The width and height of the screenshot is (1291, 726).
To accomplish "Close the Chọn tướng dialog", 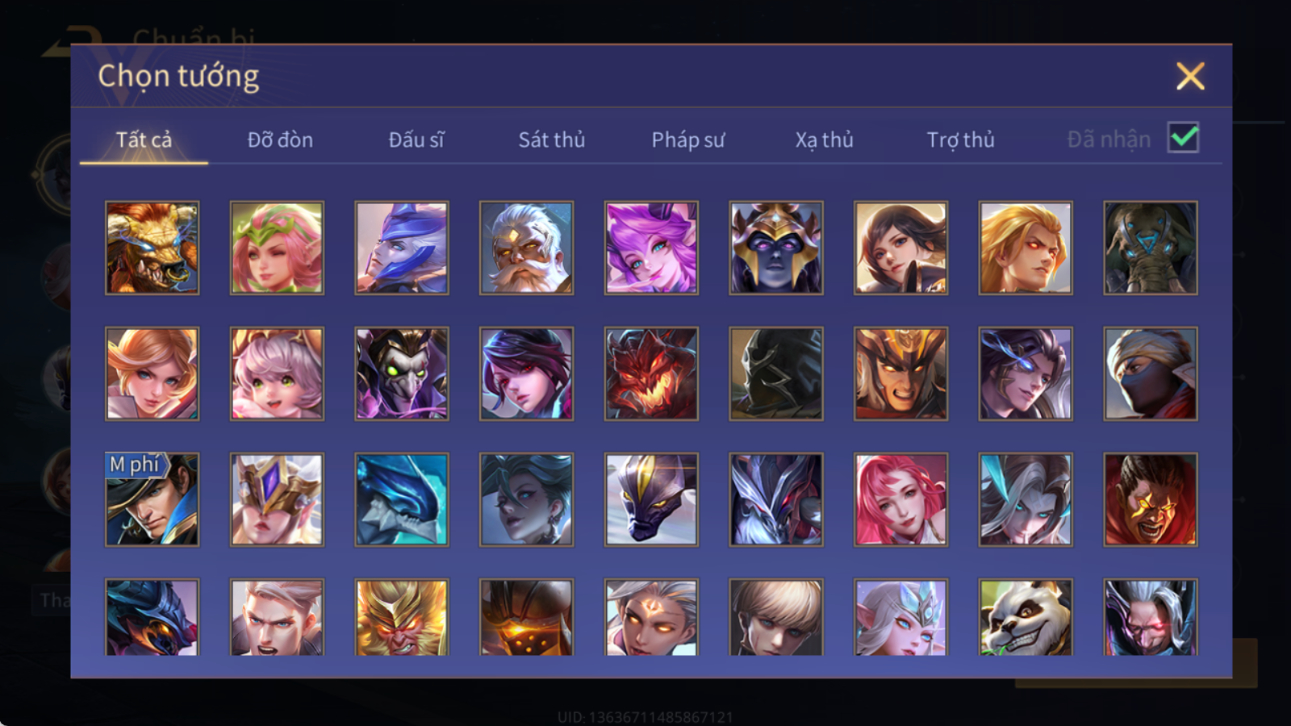I will [x=1190, y=76].
